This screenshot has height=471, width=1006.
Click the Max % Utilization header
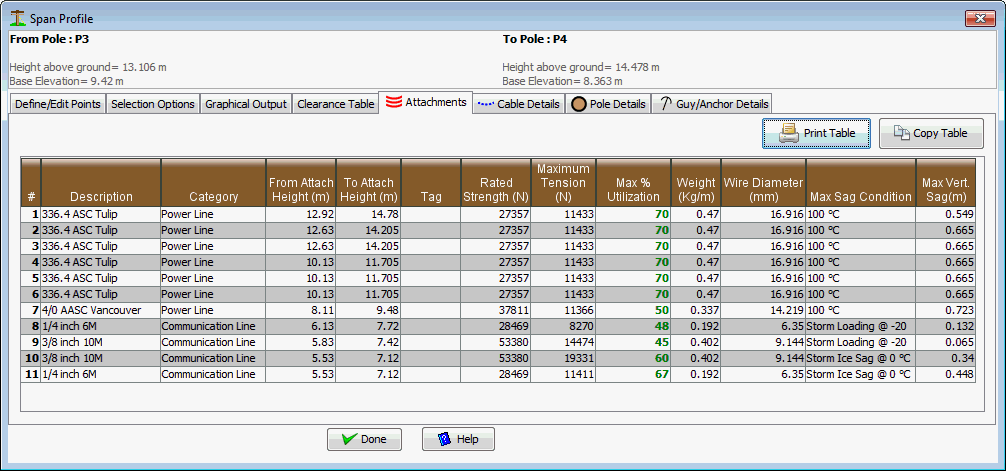pyautogui.click(x=633, y=182)
